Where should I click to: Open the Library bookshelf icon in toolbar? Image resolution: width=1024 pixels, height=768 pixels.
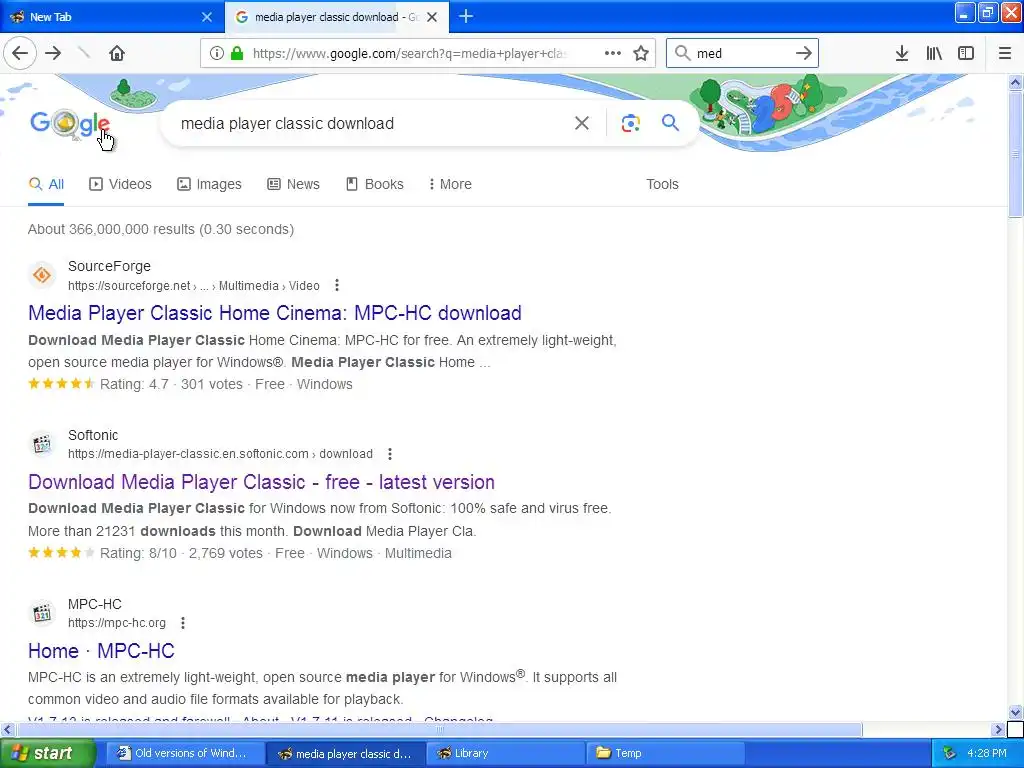(x=934, y=54)
